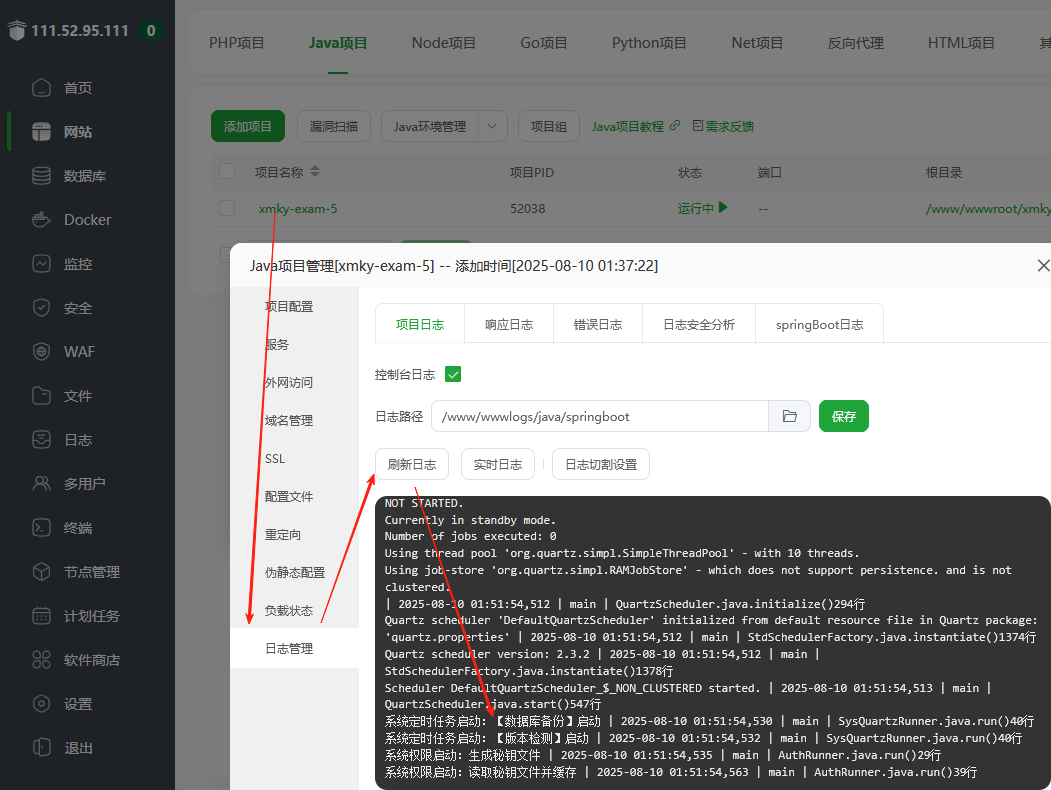Switch to the Go项目 tab
The width and height of the screenshot is (1051, 790).
[x=544, y=43]
